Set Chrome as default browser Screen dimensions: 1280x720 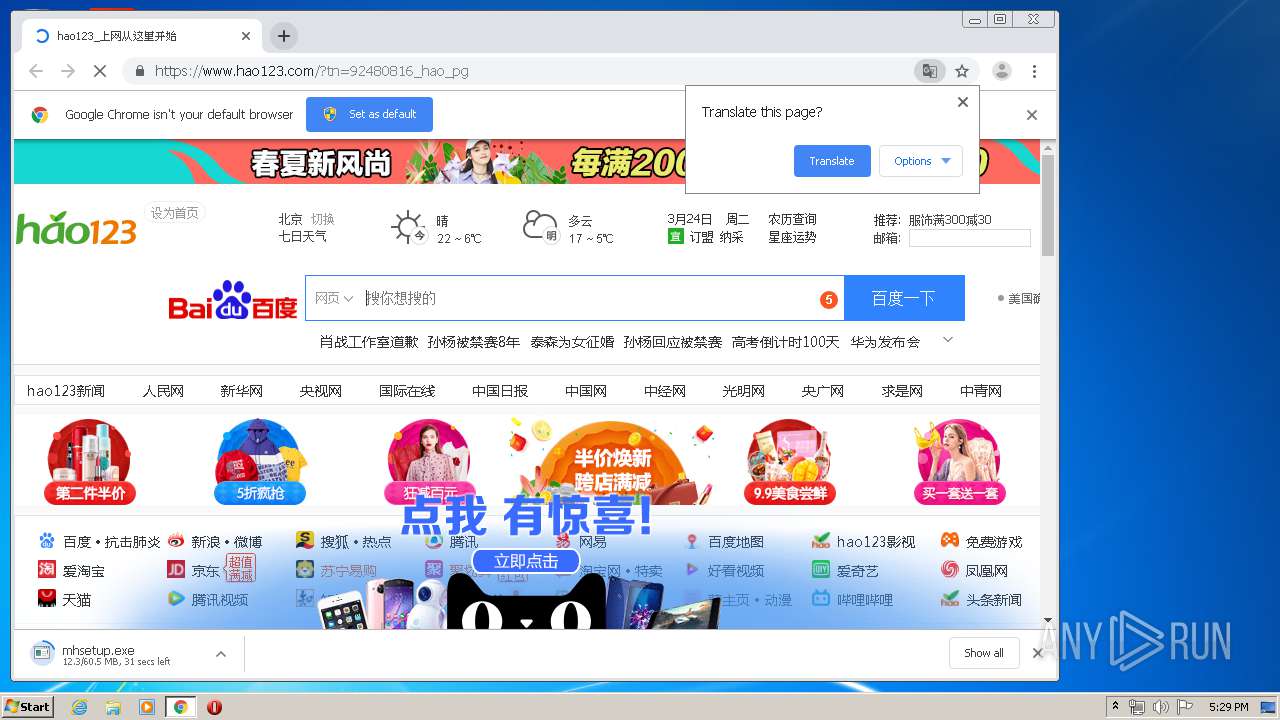[x=369, y=114]
